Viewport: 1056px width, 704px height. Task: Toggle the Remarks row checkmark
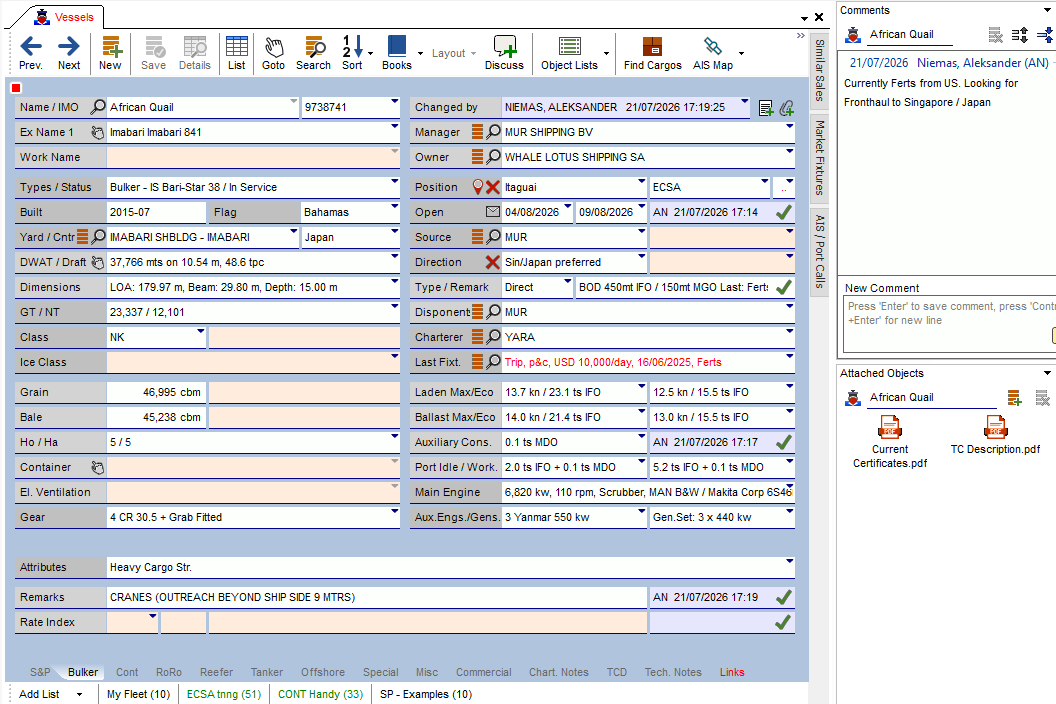click(783, 597)
